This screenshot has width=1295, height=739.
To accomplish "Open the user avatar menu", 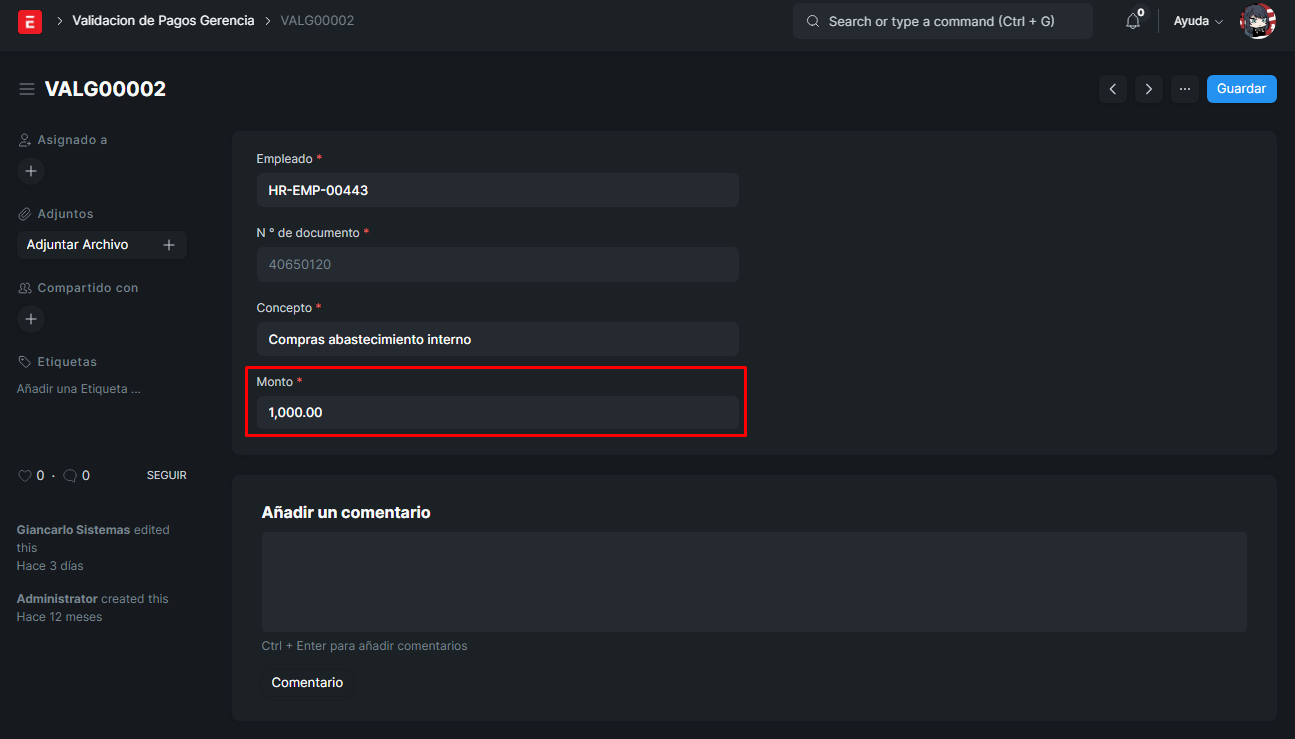I will tap(1257, 21).
